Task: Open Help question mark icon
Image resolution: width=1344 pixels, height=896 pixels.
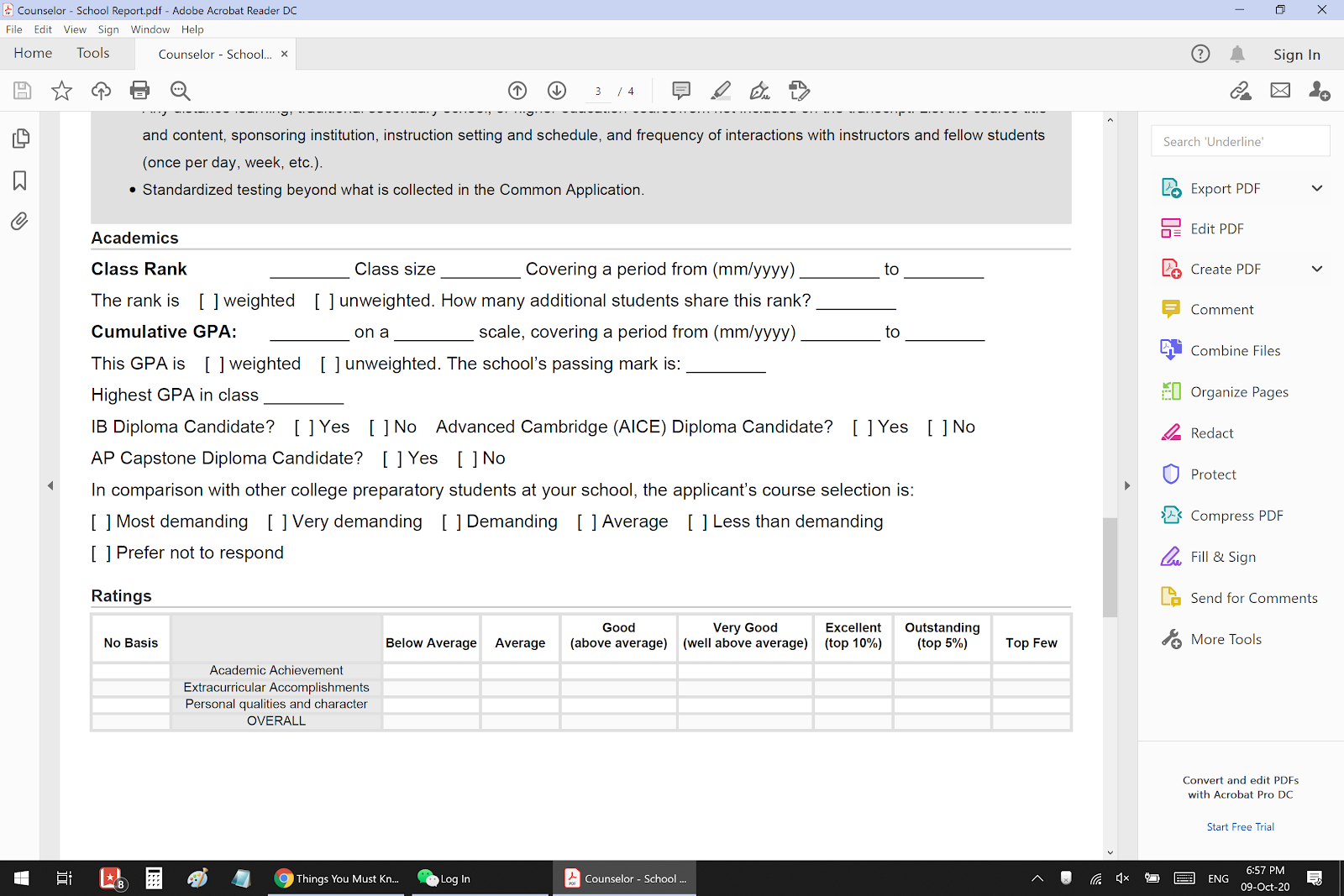Action: [x=1200, y=54]
